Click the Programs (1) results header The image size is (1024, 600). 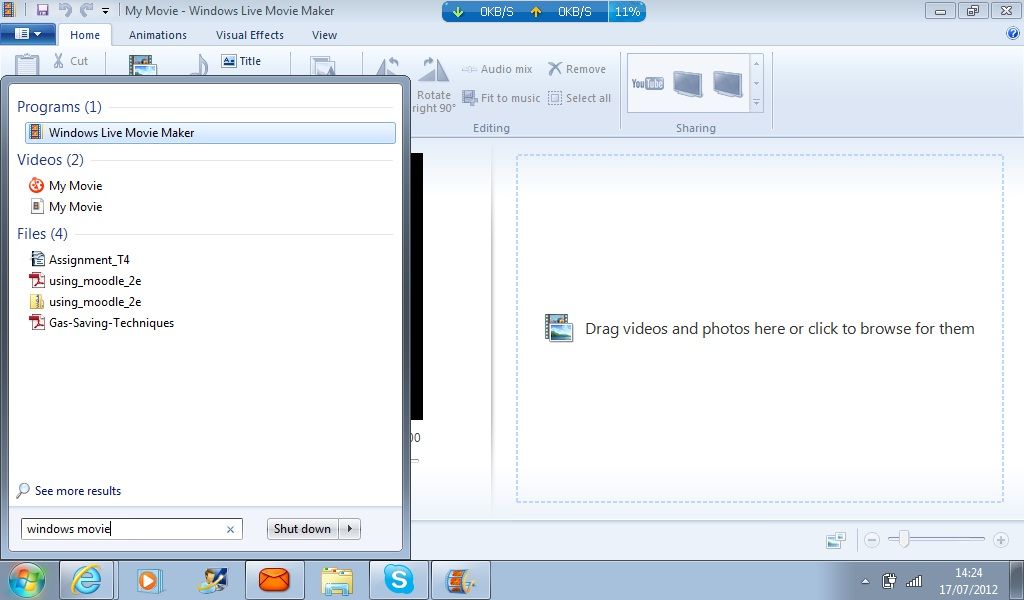[59, 106]
